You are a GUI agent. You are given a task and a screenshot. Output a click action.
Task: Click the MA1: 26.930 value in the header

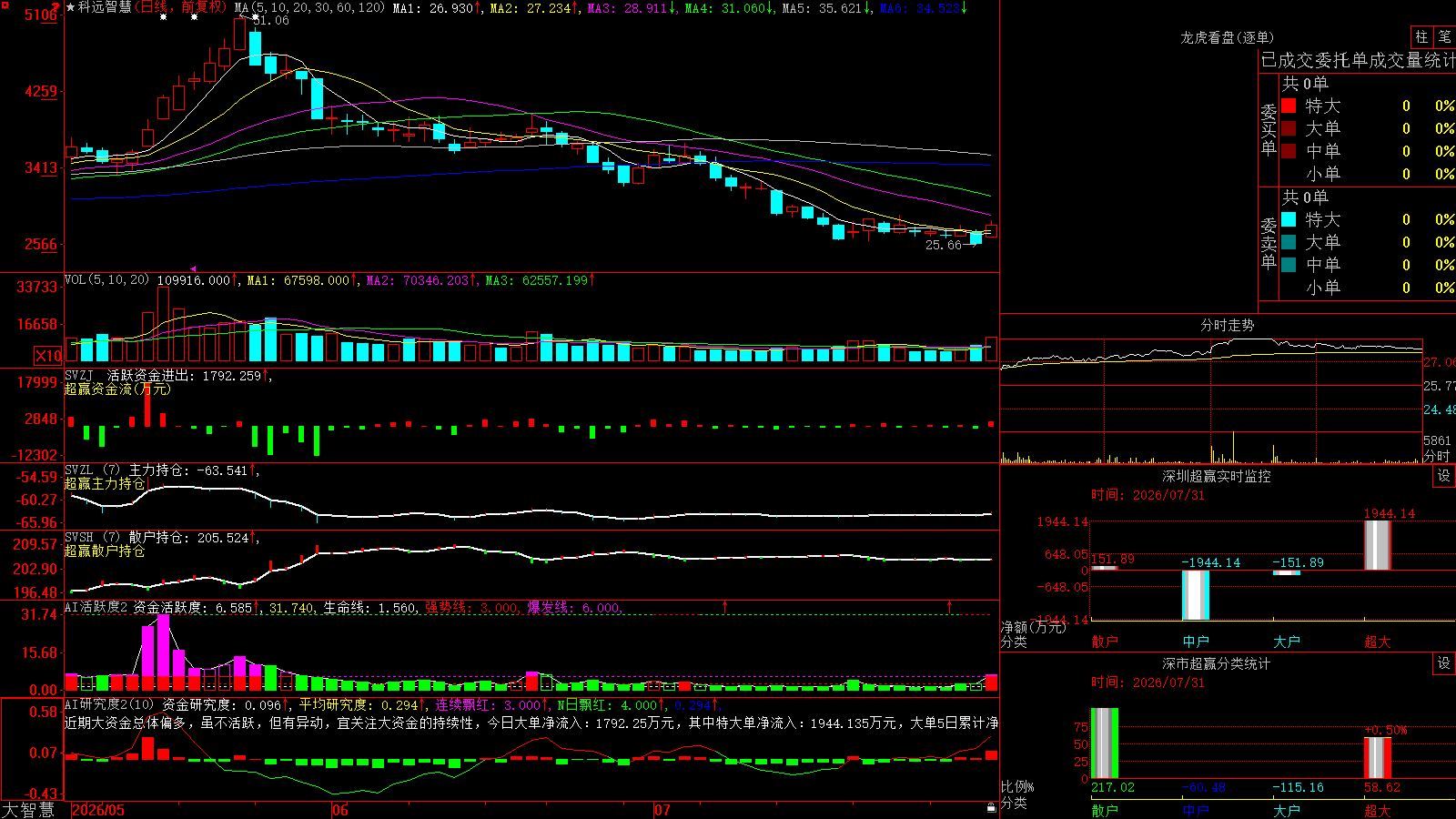(438, 8)
